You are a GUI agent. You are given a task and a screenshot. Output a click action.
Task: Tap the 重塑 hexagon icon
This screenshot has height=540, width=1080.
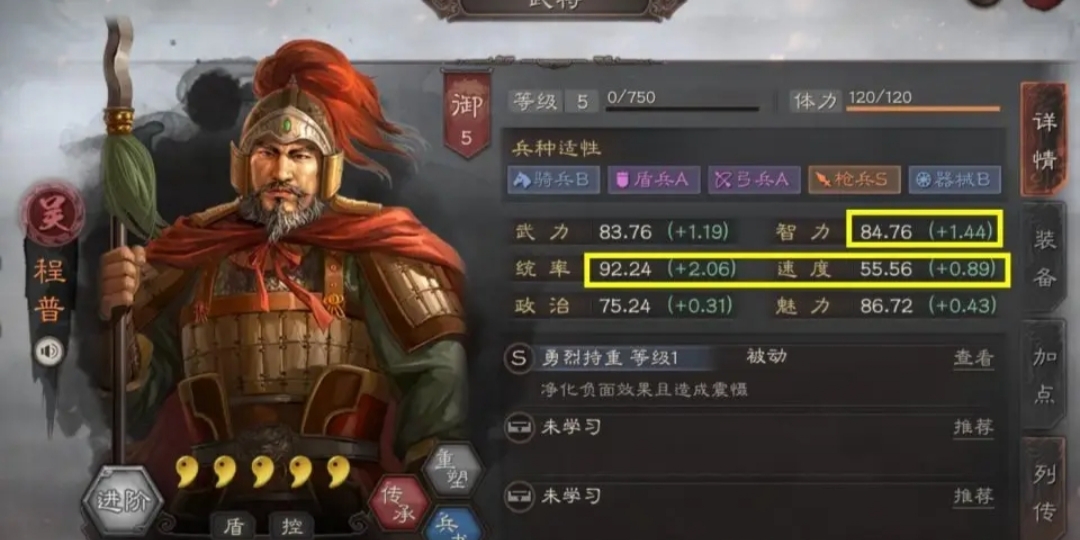(451, 472)
